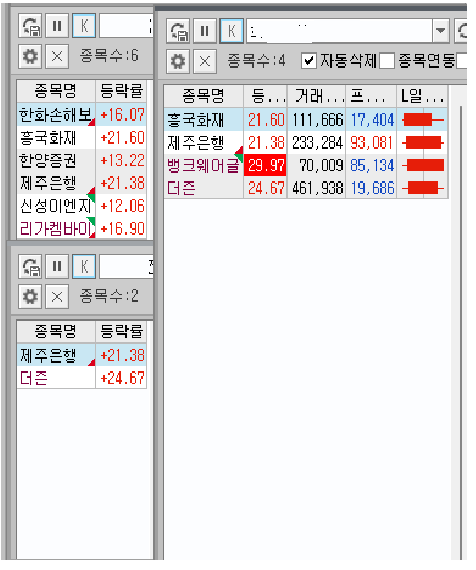Uncheck the 자동삭제 checkbox
Screen dimensions: 476x570
(x=309, y=61)
